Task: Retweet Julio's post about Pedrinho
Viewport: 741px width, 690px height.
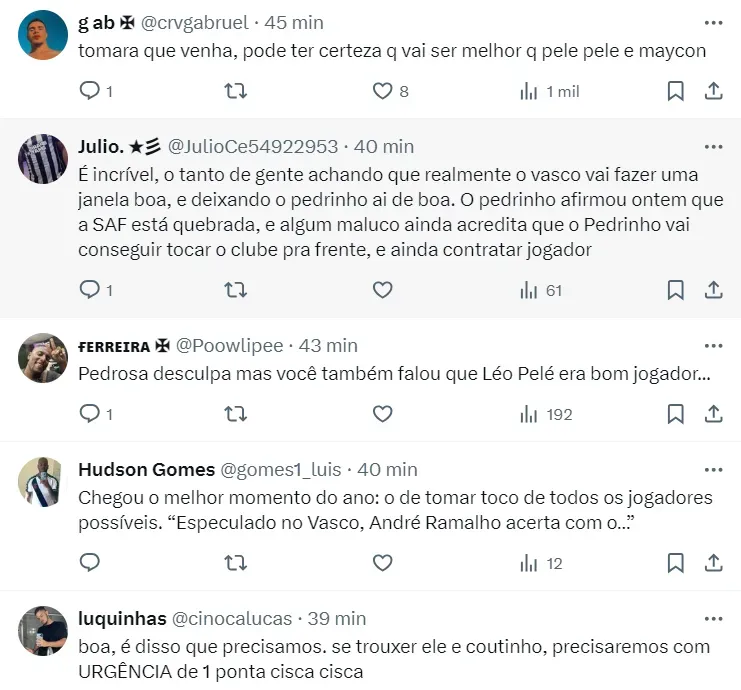Action: [x=236, y=290]
